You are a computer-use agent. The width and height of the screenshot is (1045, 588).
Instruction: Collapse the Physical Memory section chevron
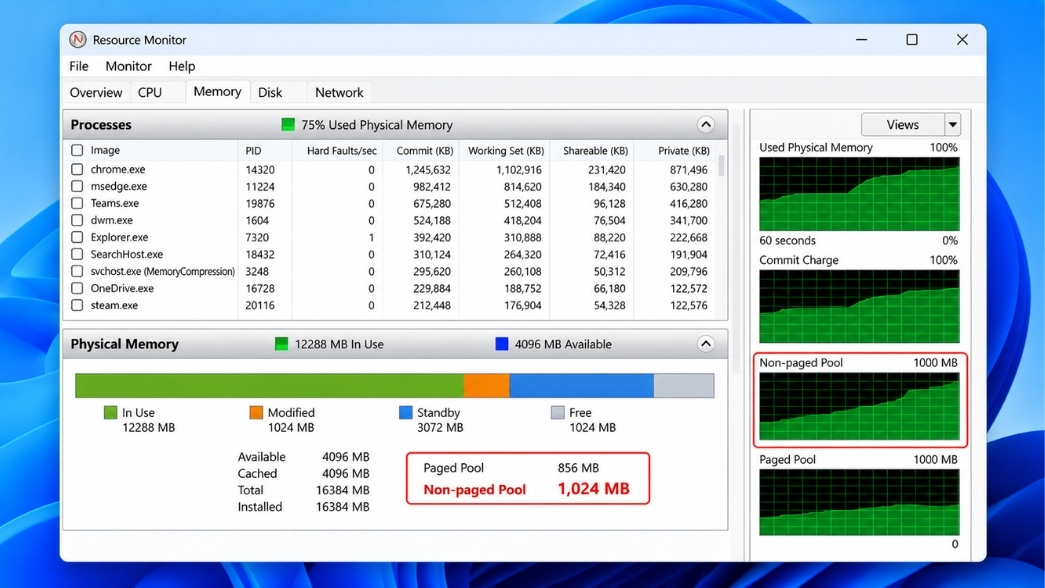pos(706,344)
